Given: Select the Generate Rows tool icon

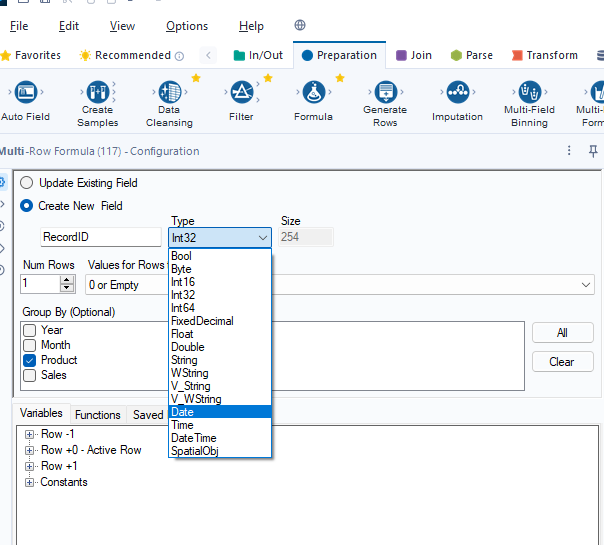Looking at the screenshot, I should coord(385,92).
